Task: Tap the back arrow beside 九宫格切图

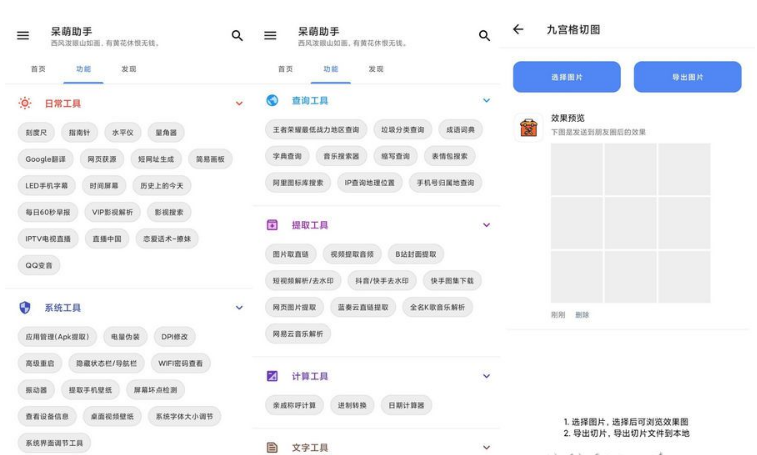Action: point(518,30)
